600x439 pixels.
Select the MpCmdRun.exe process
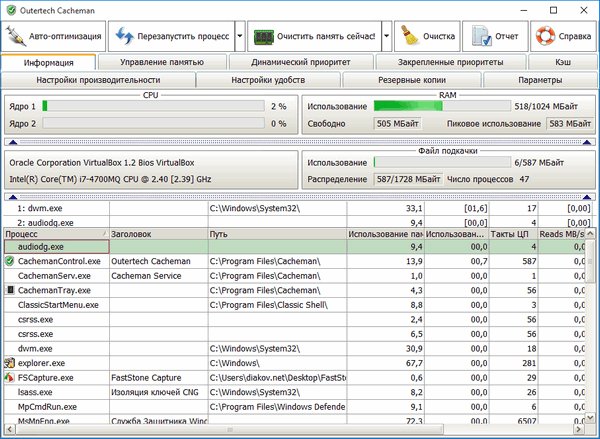(x=47, y=406)
